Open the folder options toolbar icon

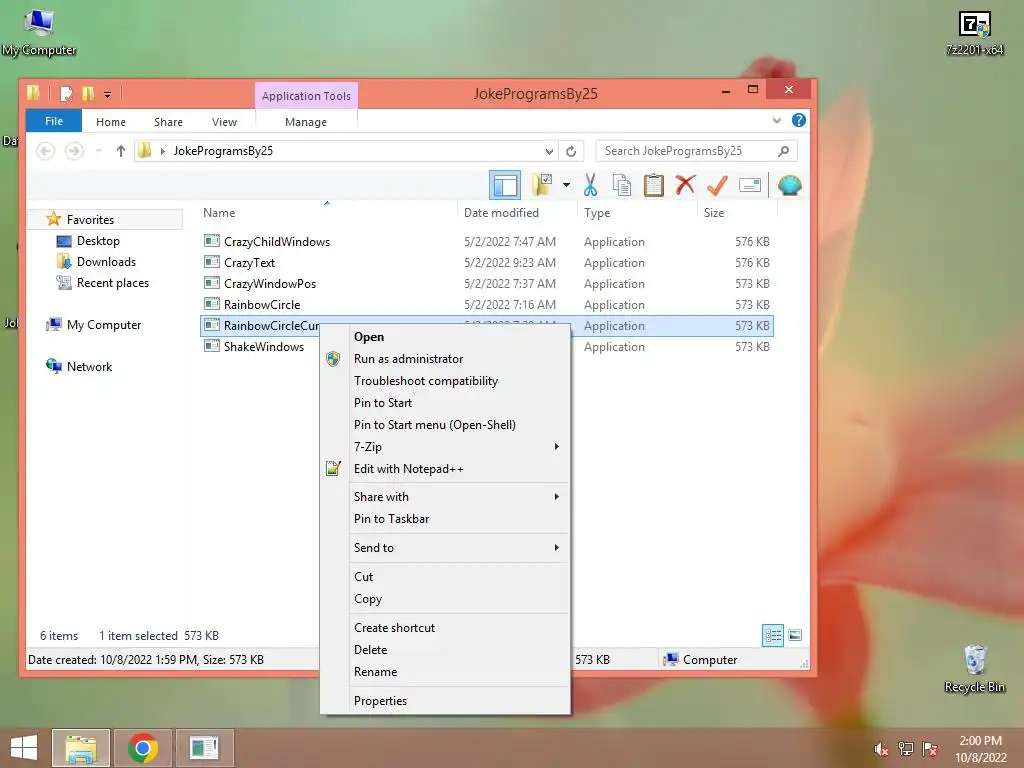[x=541, y=185]
